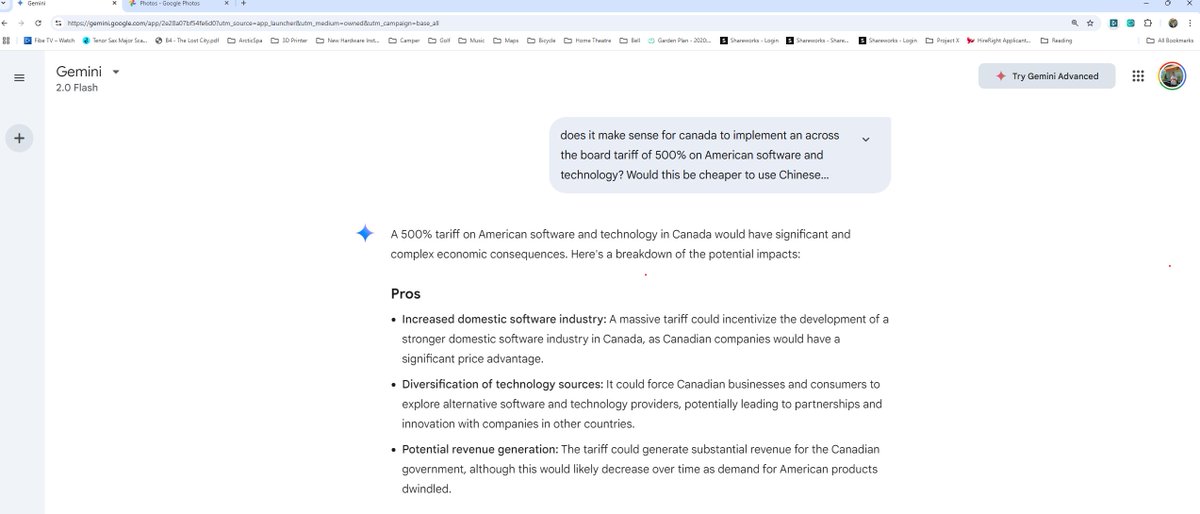Screen dimensions: 1200x514
Task: View site information icon in address bar
Action: coord(58,22)
